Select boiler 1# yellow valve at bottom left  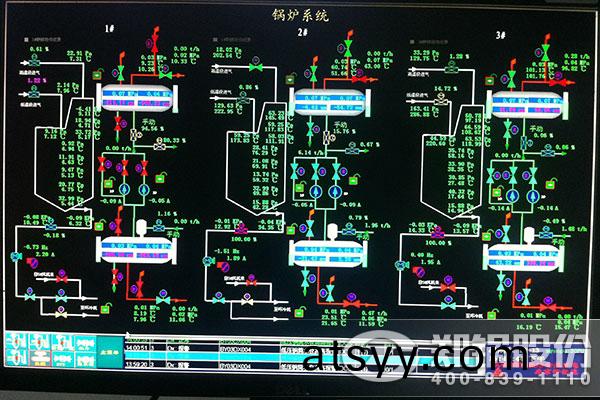[x=61, y=313]
